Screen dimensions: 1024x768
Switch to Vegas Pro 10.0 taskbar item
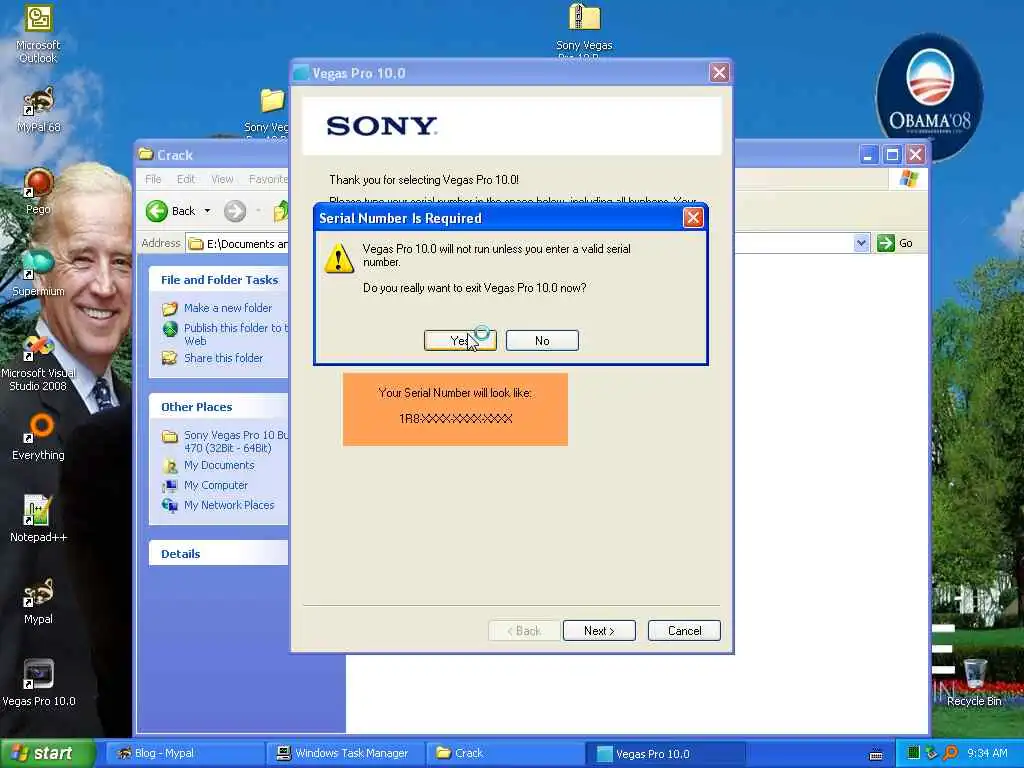[665, 753]
